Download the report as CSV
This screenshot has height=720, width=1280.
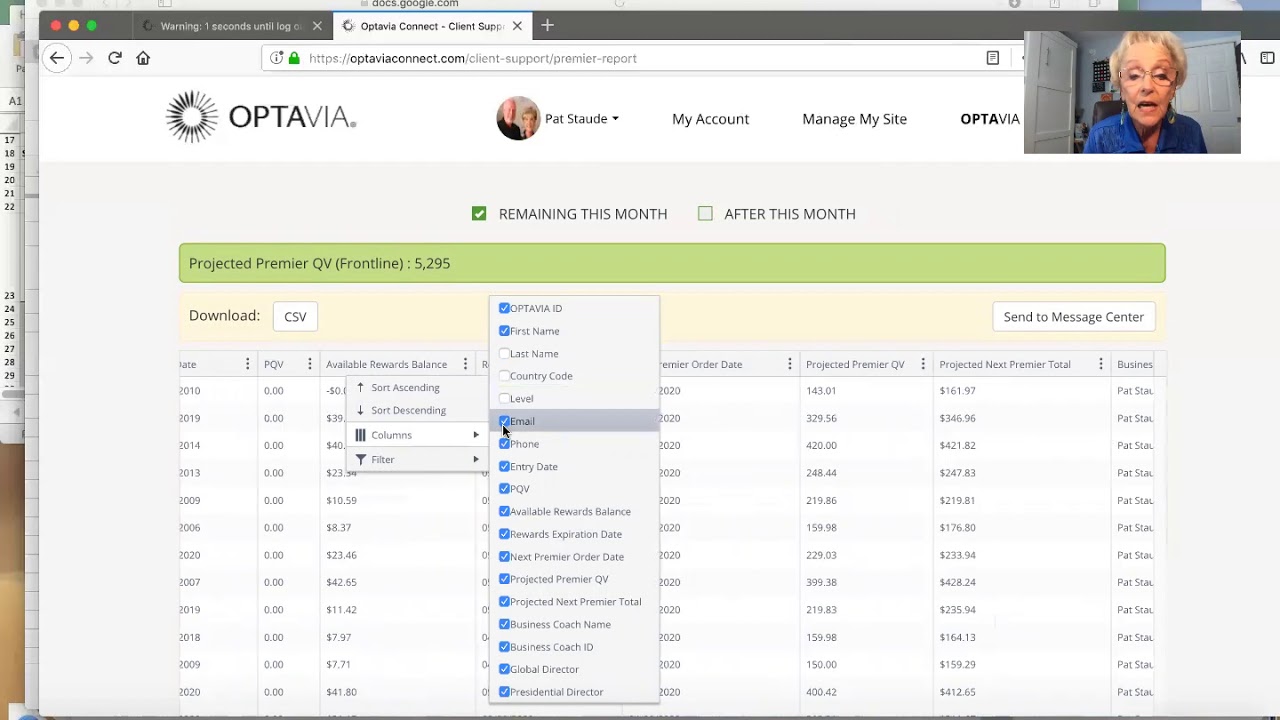click(295, 317)
